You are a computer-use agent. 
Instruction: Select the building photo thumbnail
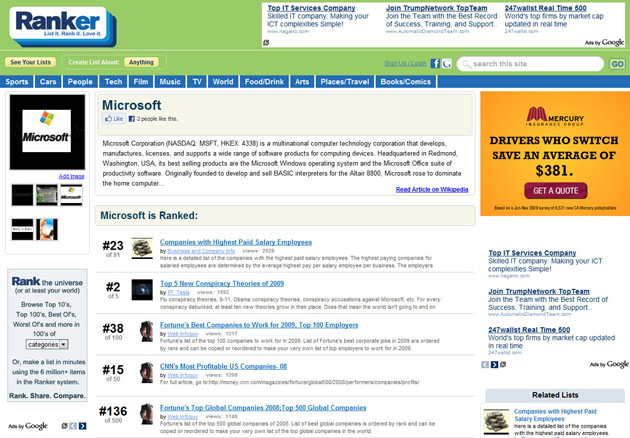(x=47, y=195)
